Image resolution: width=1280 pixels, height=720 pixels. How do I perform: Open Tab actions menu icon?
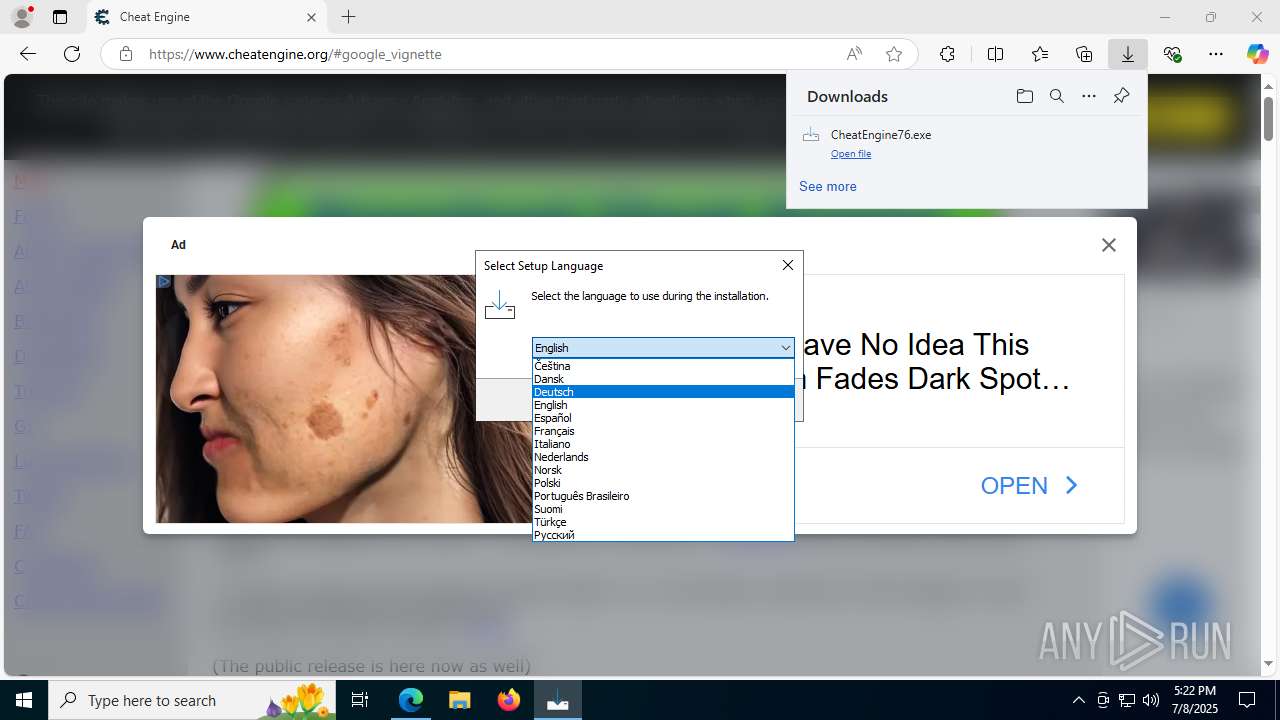[60, 17]
